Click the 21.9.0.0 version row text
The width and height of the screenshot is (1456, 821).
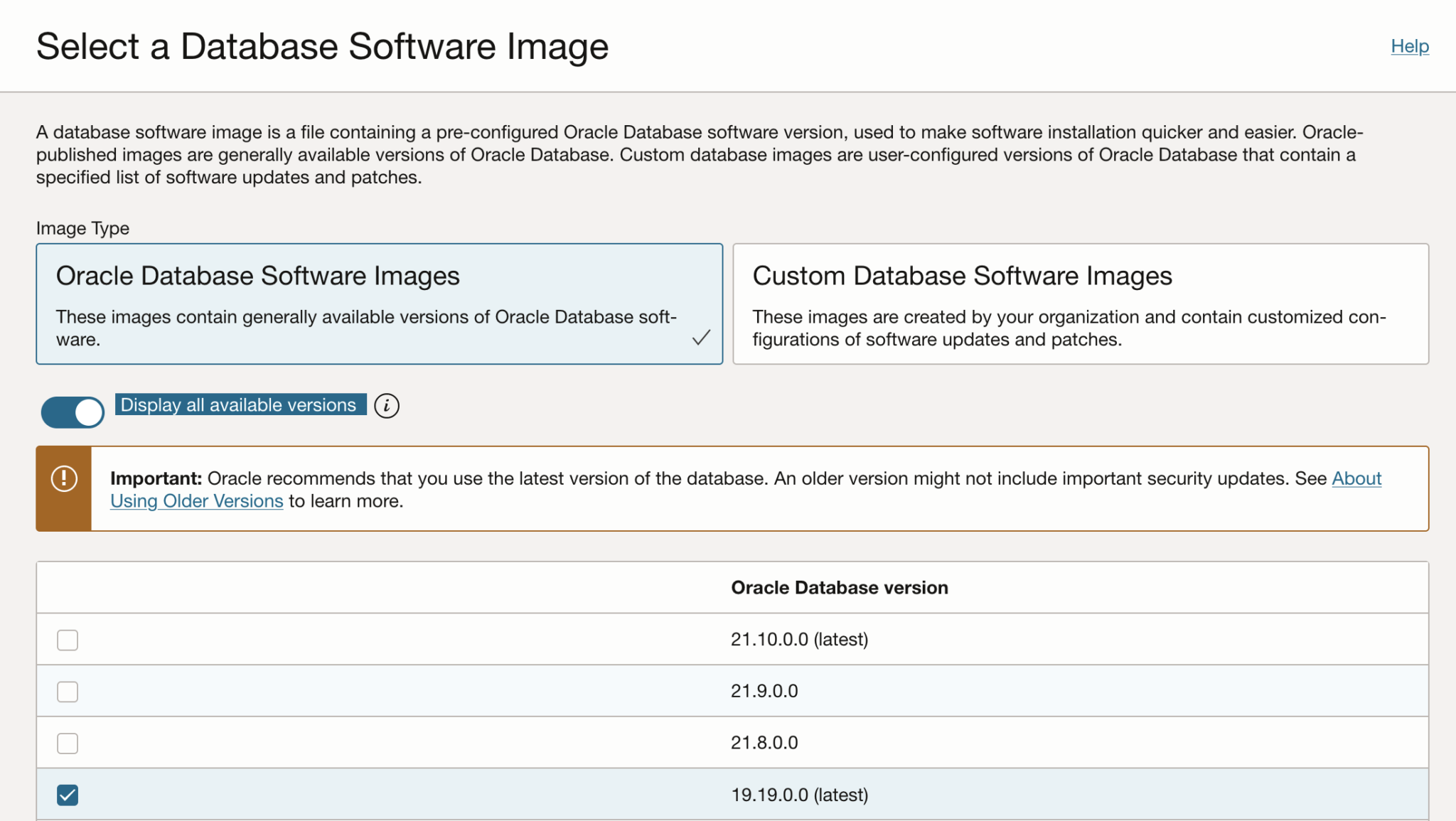coord(764,691)
